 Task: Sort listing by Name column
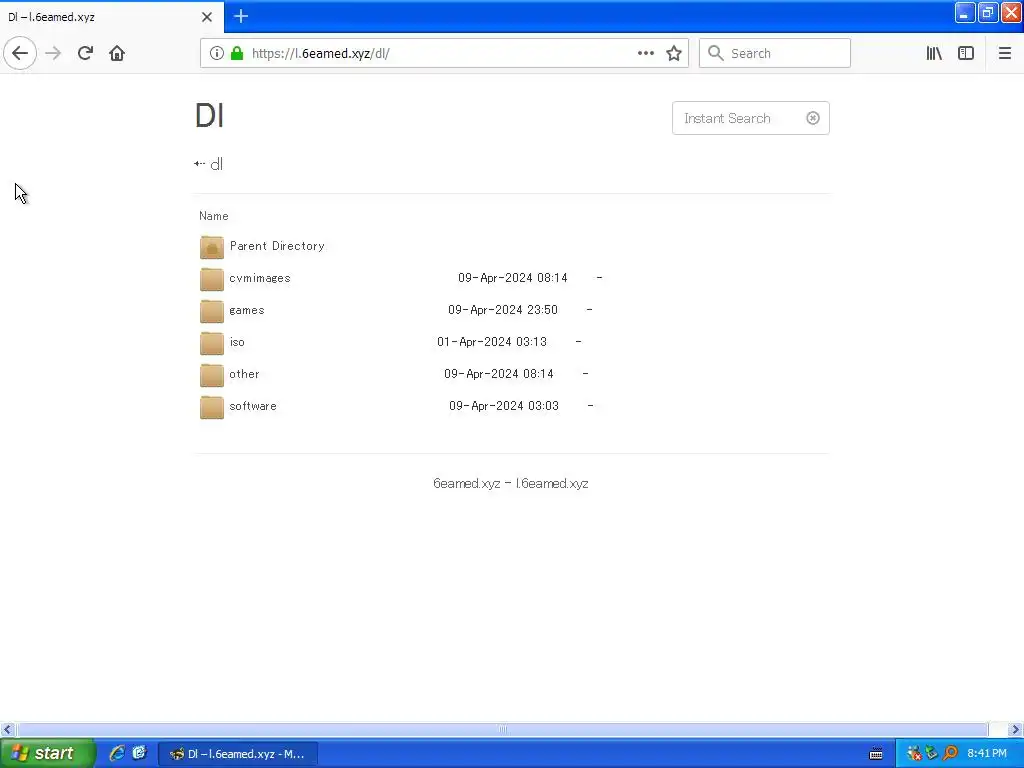(214, 216)
